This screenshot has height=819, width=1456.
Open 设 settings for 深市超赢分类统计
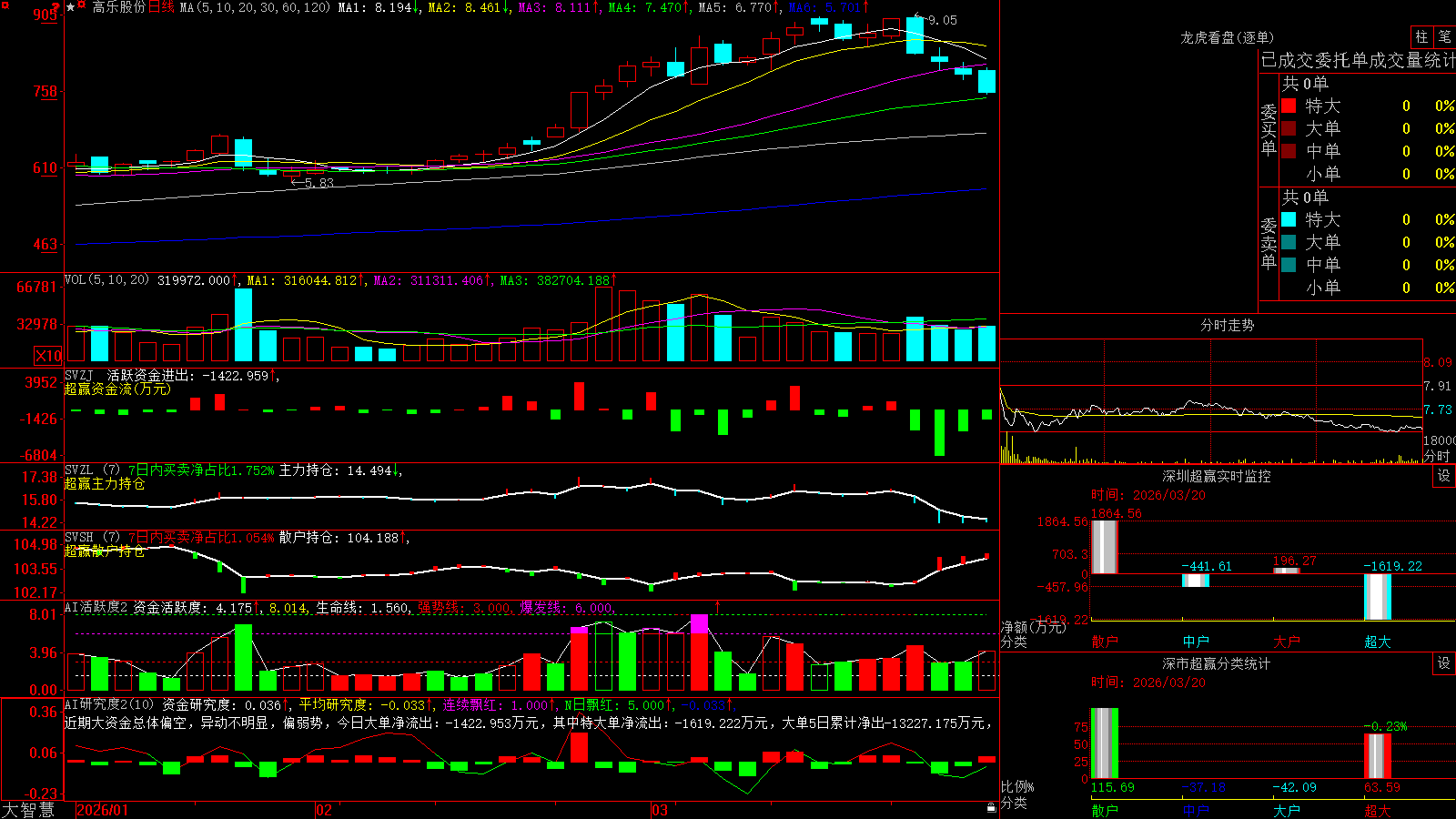tap(1444, 663)
